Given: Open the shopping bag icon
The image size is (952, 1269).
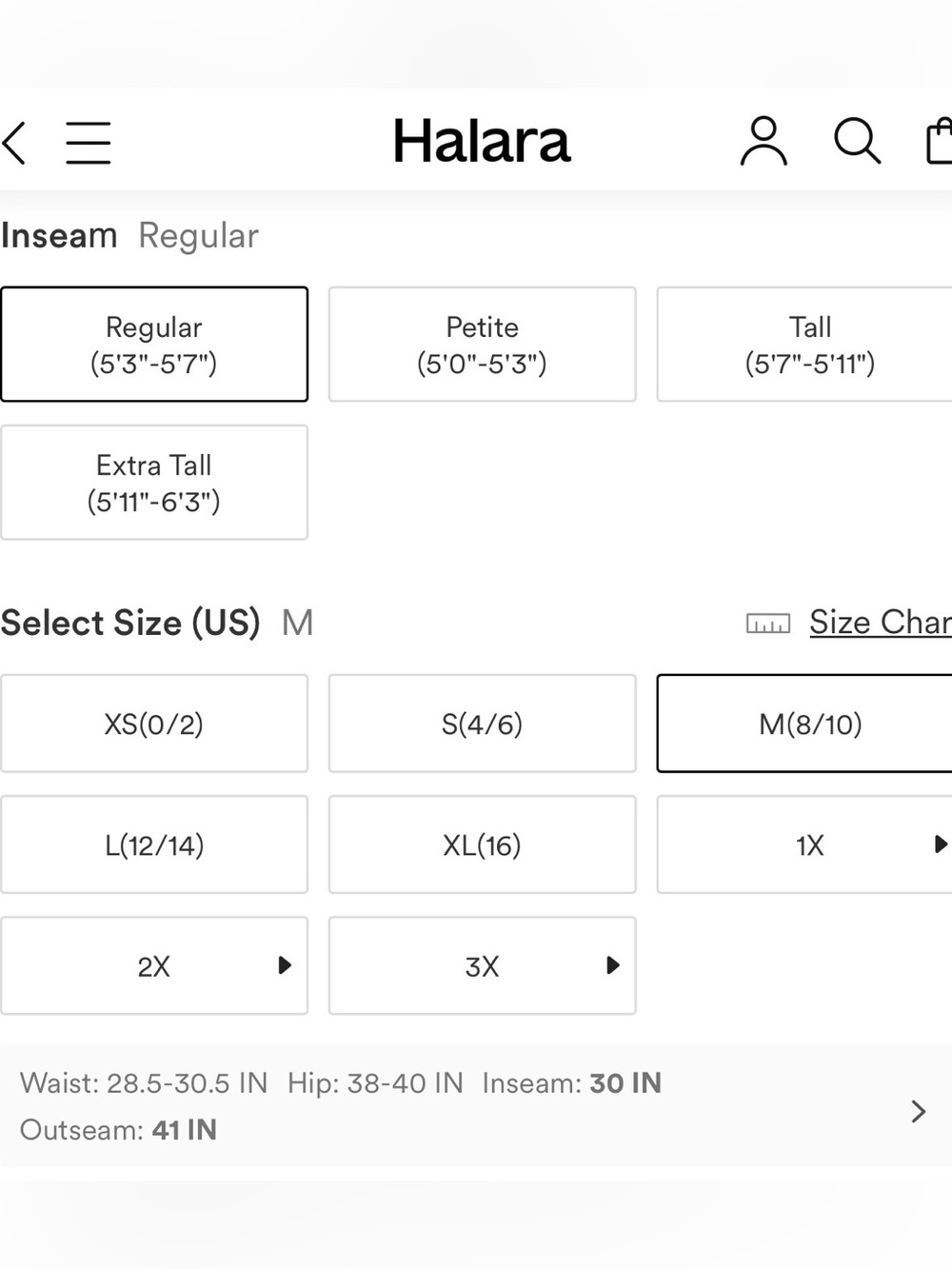Looking at the screenshot, I should pos(940,141).
